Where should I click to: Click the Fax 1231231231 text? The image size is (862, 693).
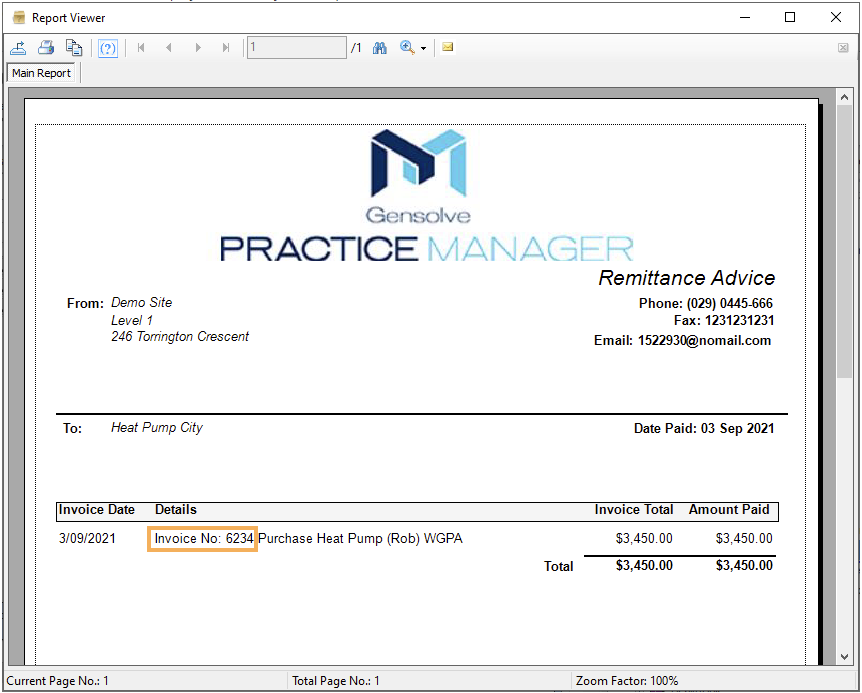(724, 320)
